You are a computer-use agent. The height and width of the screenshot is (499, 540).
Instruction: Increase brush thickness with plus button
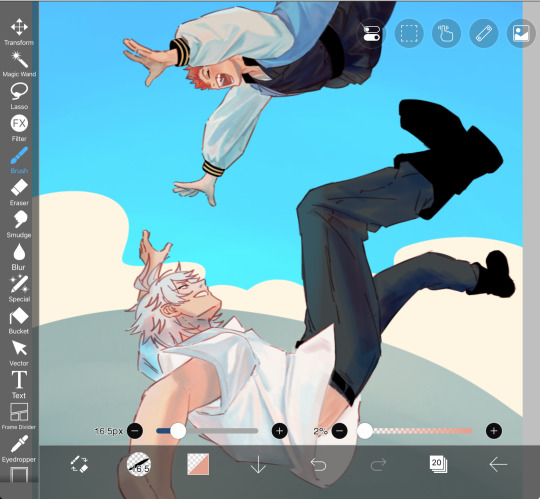tap(279, 431)
